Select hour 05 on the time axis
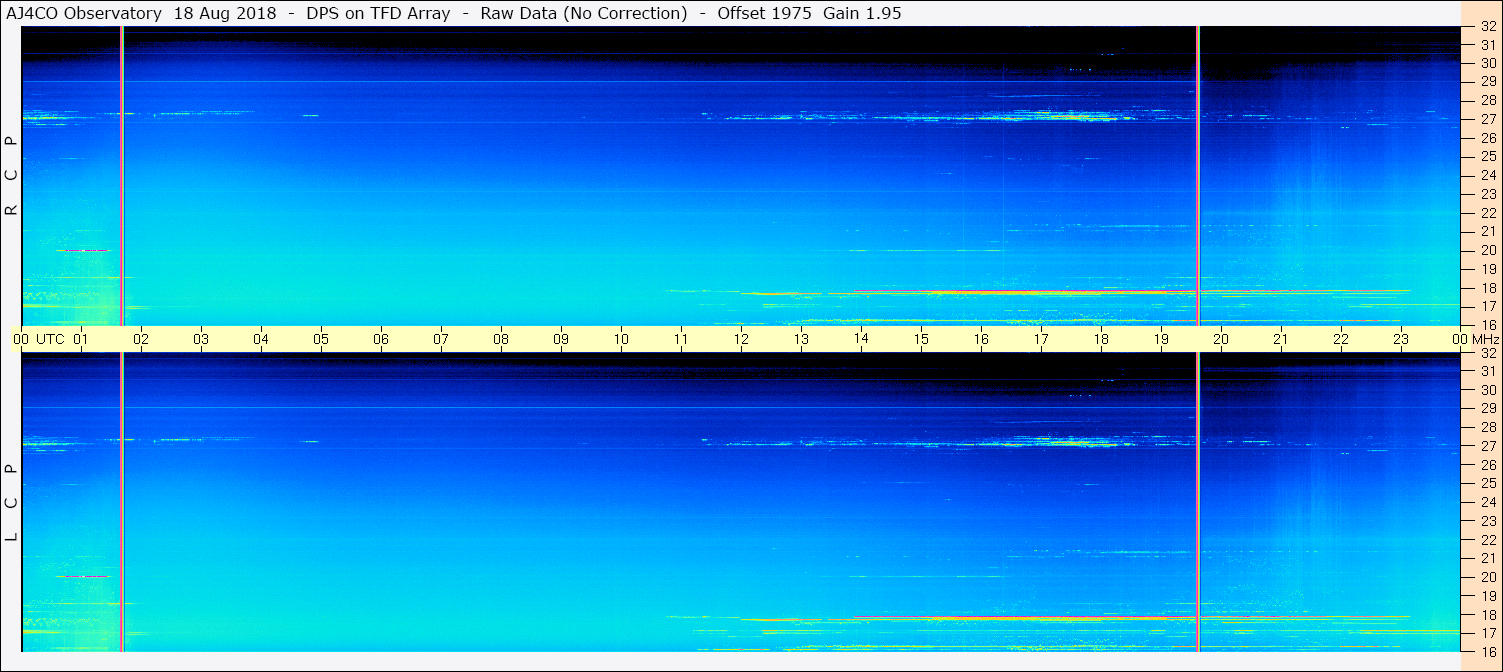 click(321, 339)
